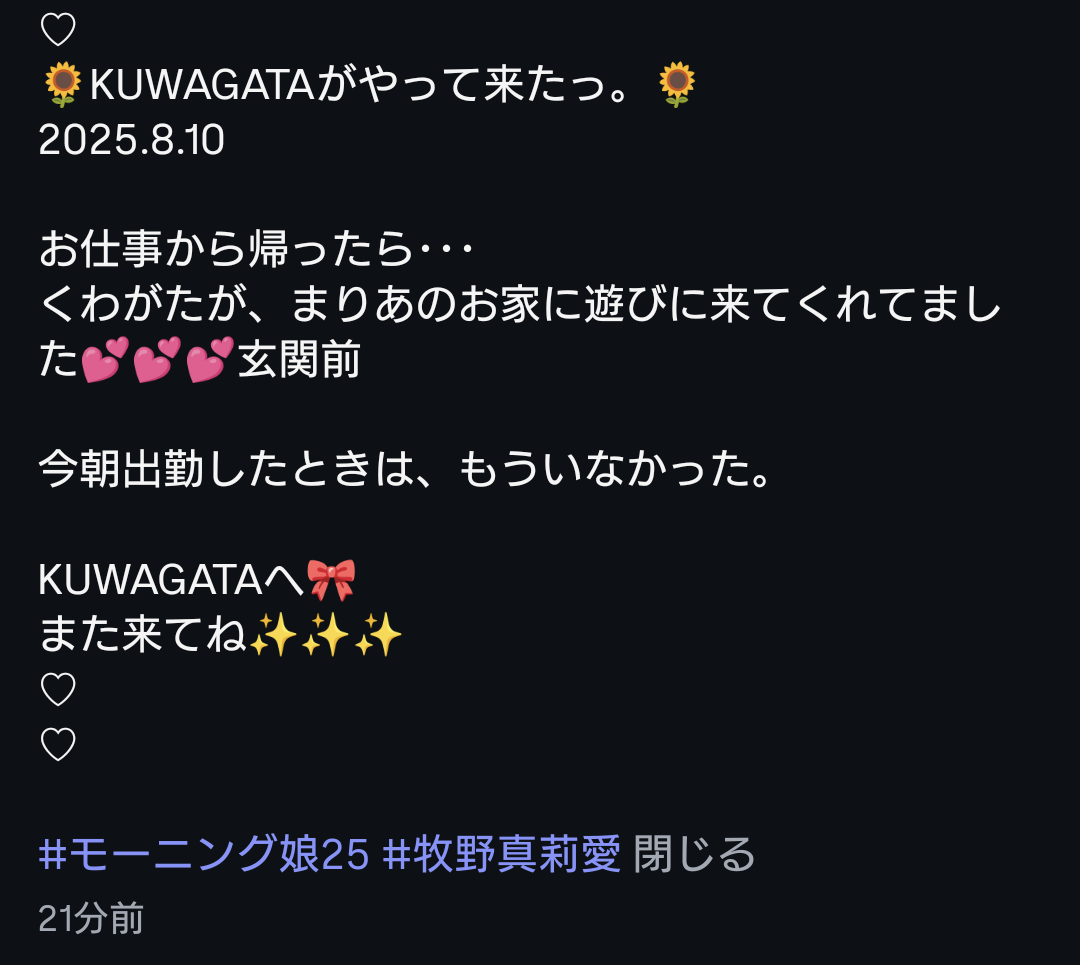Click the 21分前 timestamp
The image size is (1080, 965).
91,919
